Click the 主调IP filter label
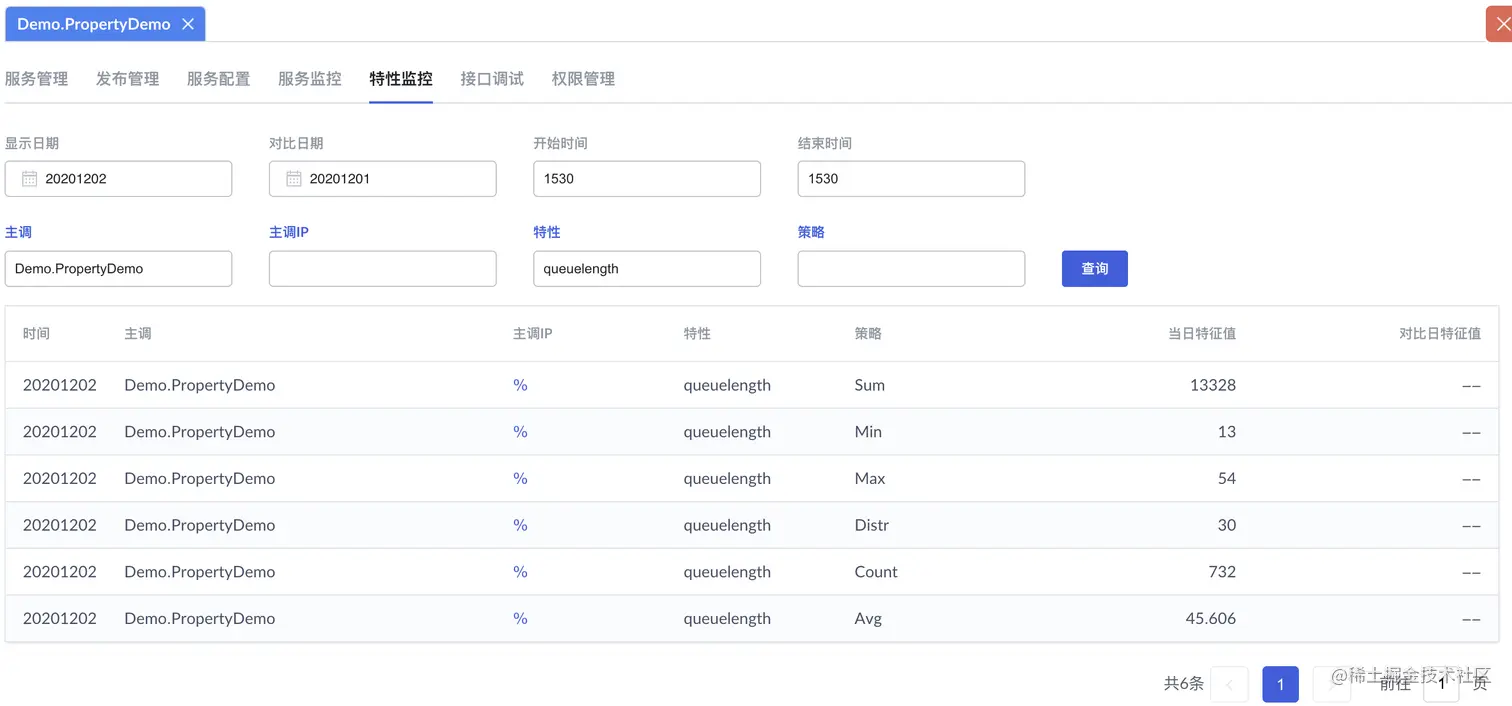 [289, 232]
